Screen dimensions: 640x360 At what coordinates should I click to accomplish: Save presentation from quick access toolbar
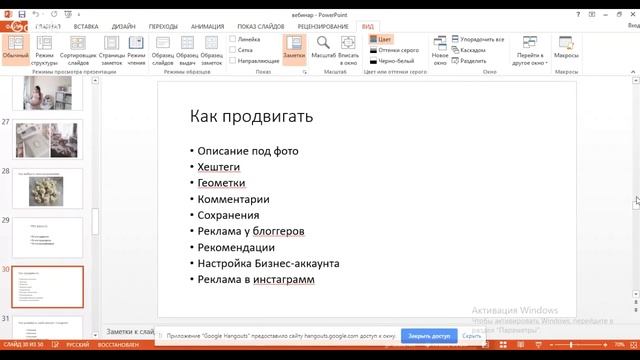[22, 14]
